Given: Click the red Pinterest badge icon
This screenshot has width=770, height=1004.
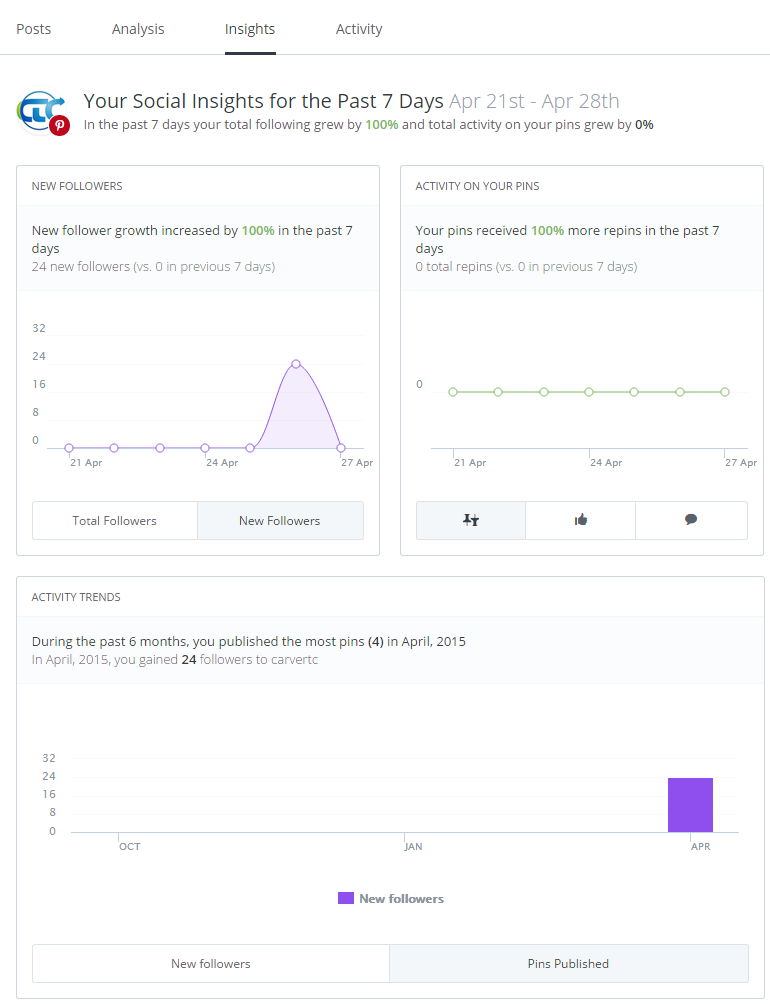Looking at the screenshot, I should pos(60,125).
